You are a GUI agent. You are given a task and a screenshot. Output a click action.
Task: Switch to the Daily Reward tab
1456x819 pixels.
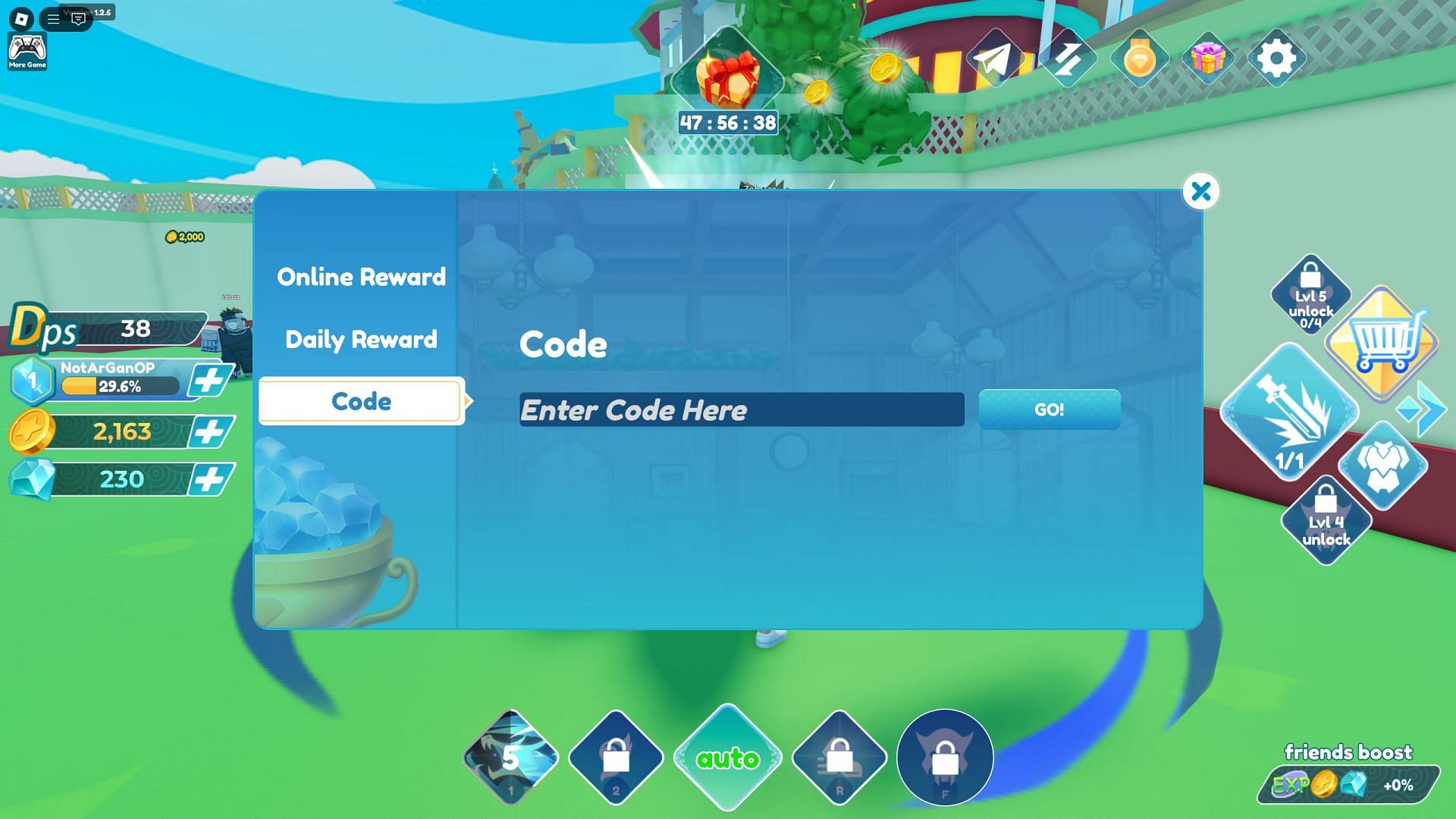(x=360, y=339)
